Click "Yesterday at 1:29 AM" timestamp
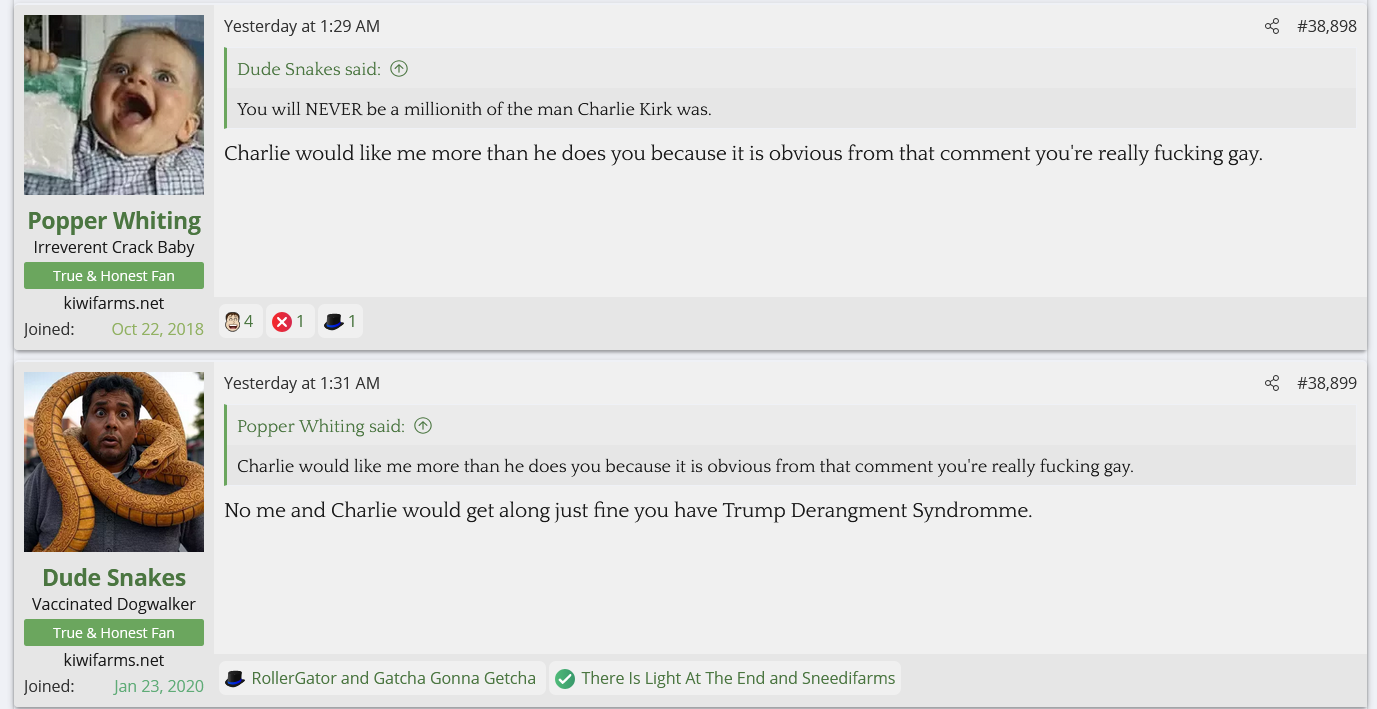This screenshot has width=1377, height=709. pyautogui.click(x=302, y=27)
